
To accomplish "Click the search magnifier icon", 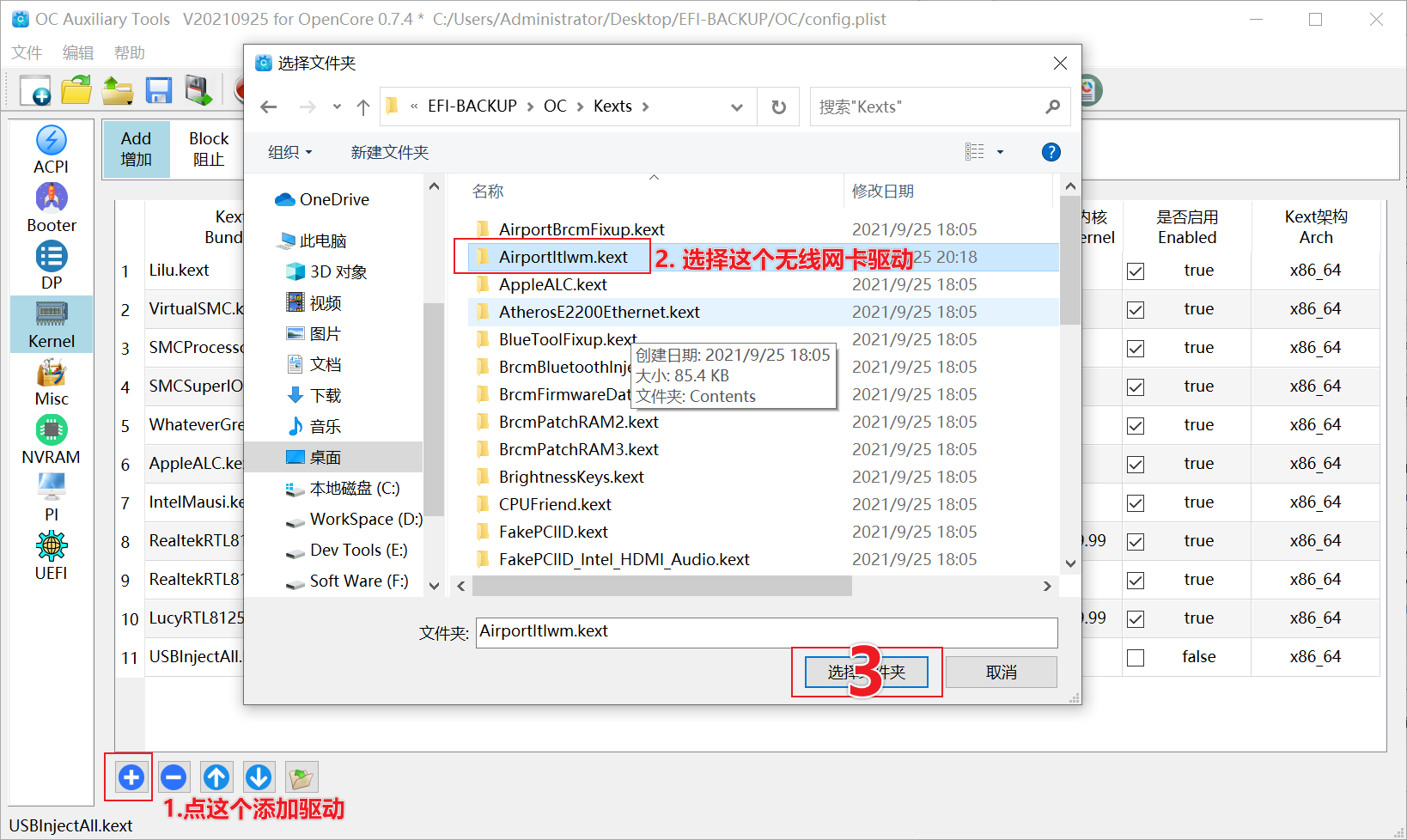I will (x=1053, y=107).
